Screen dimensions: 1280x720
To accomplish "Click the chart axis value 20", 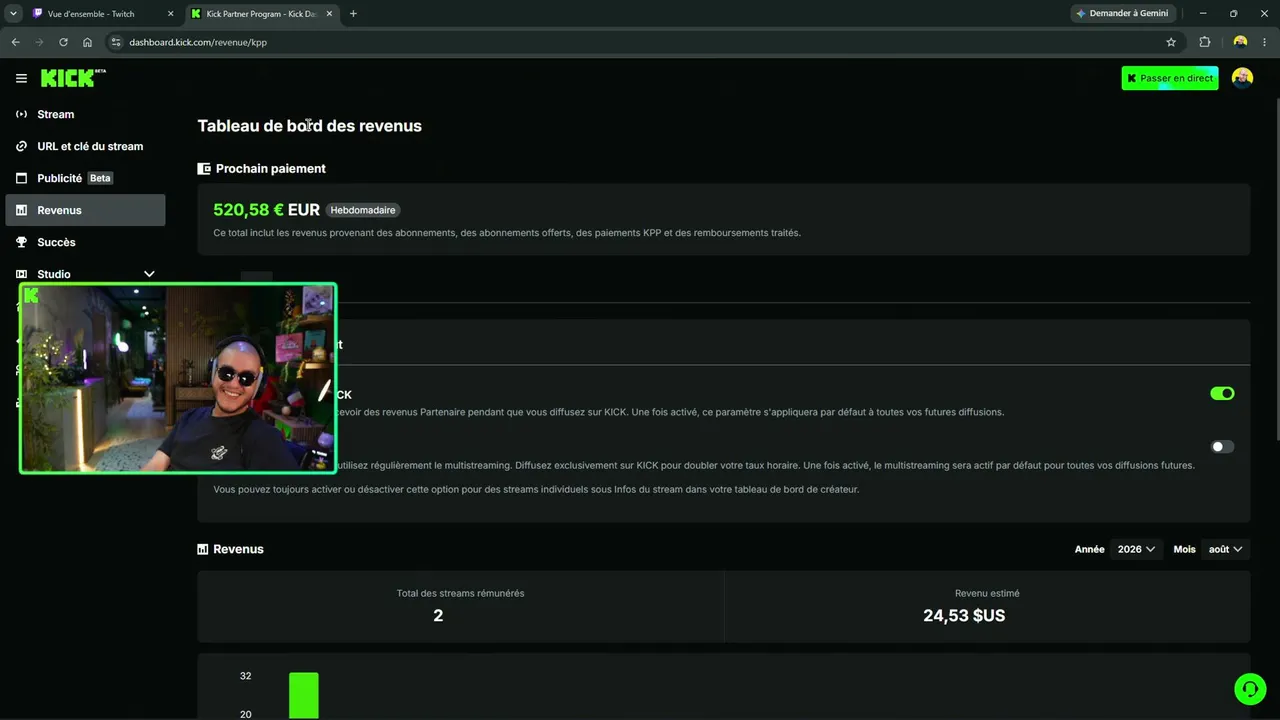I will [246, 714].
